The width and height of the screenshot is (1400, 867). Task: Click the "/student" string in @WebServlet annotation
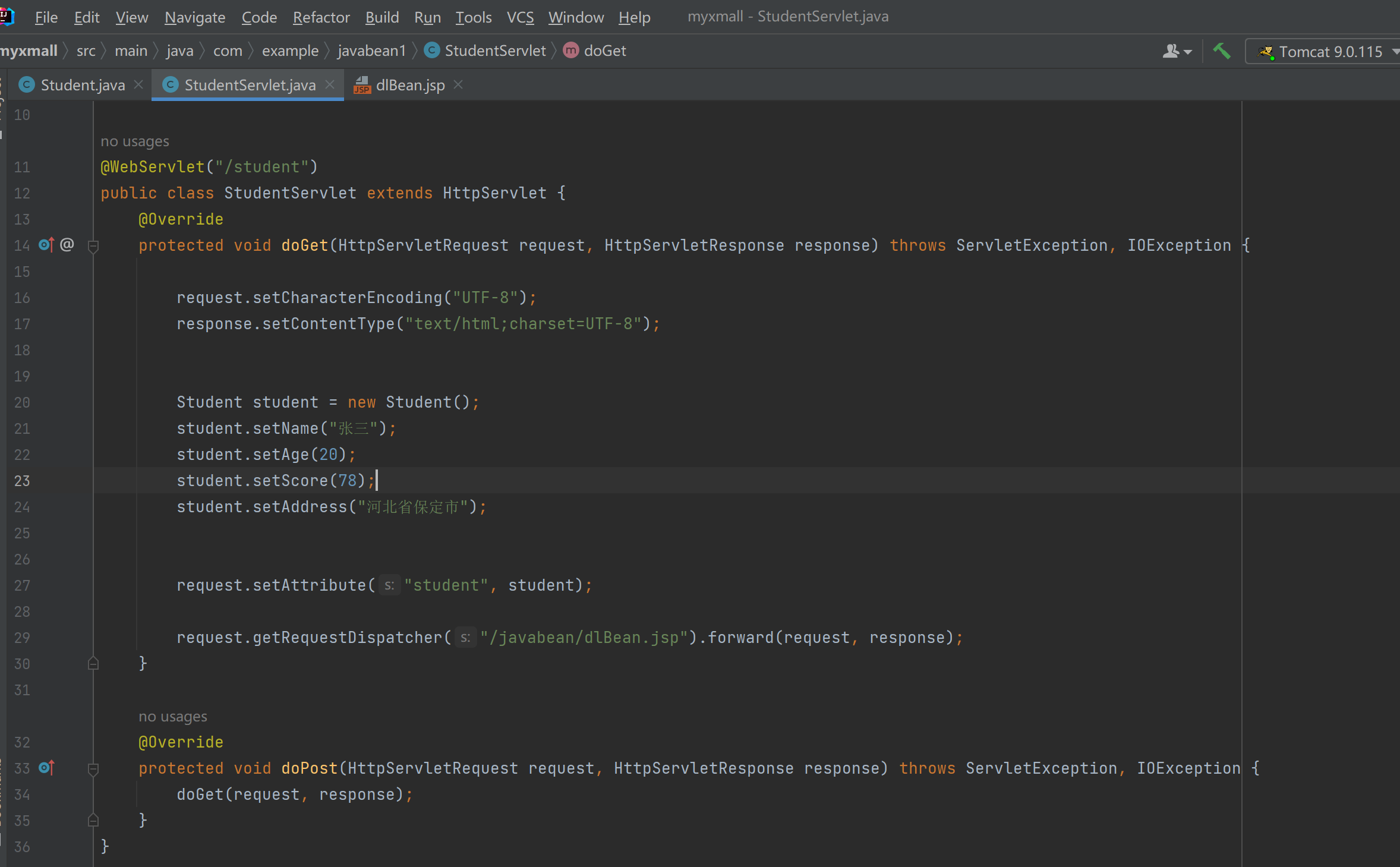[x=262, y=166]
